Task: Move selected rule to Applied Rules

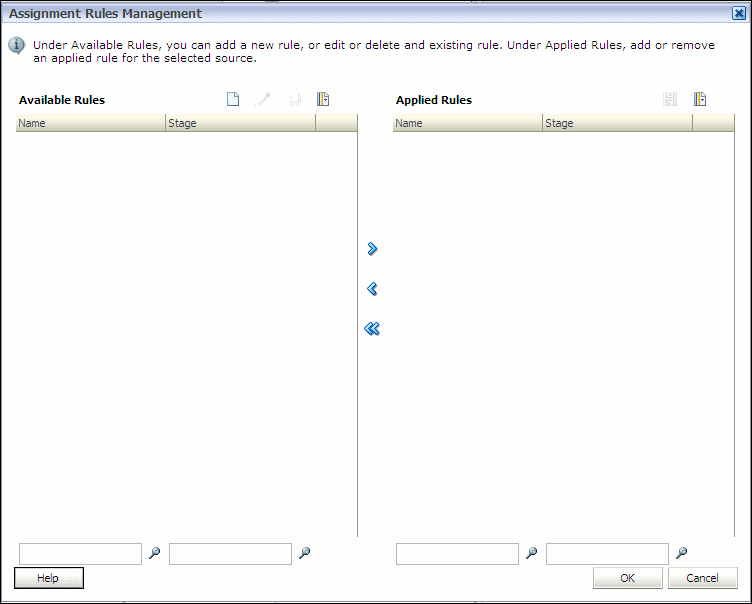Action: 372,249
